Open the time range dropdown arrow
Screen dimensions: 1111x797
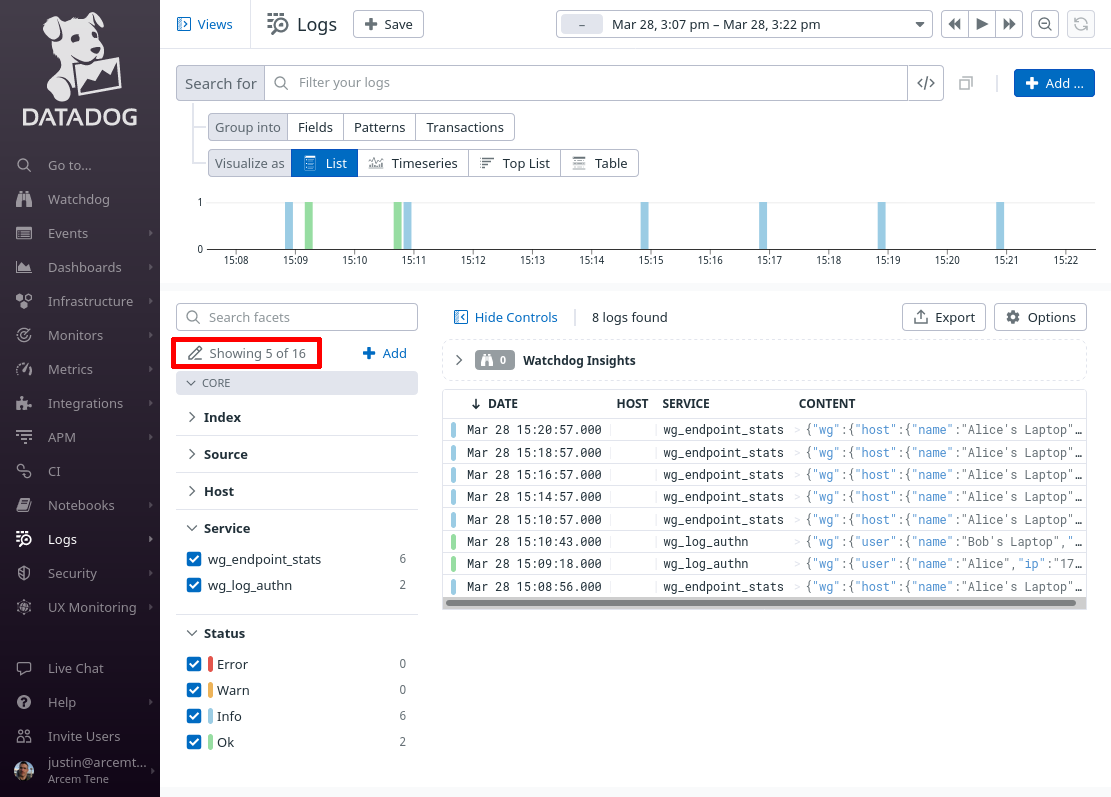[920, 25]
